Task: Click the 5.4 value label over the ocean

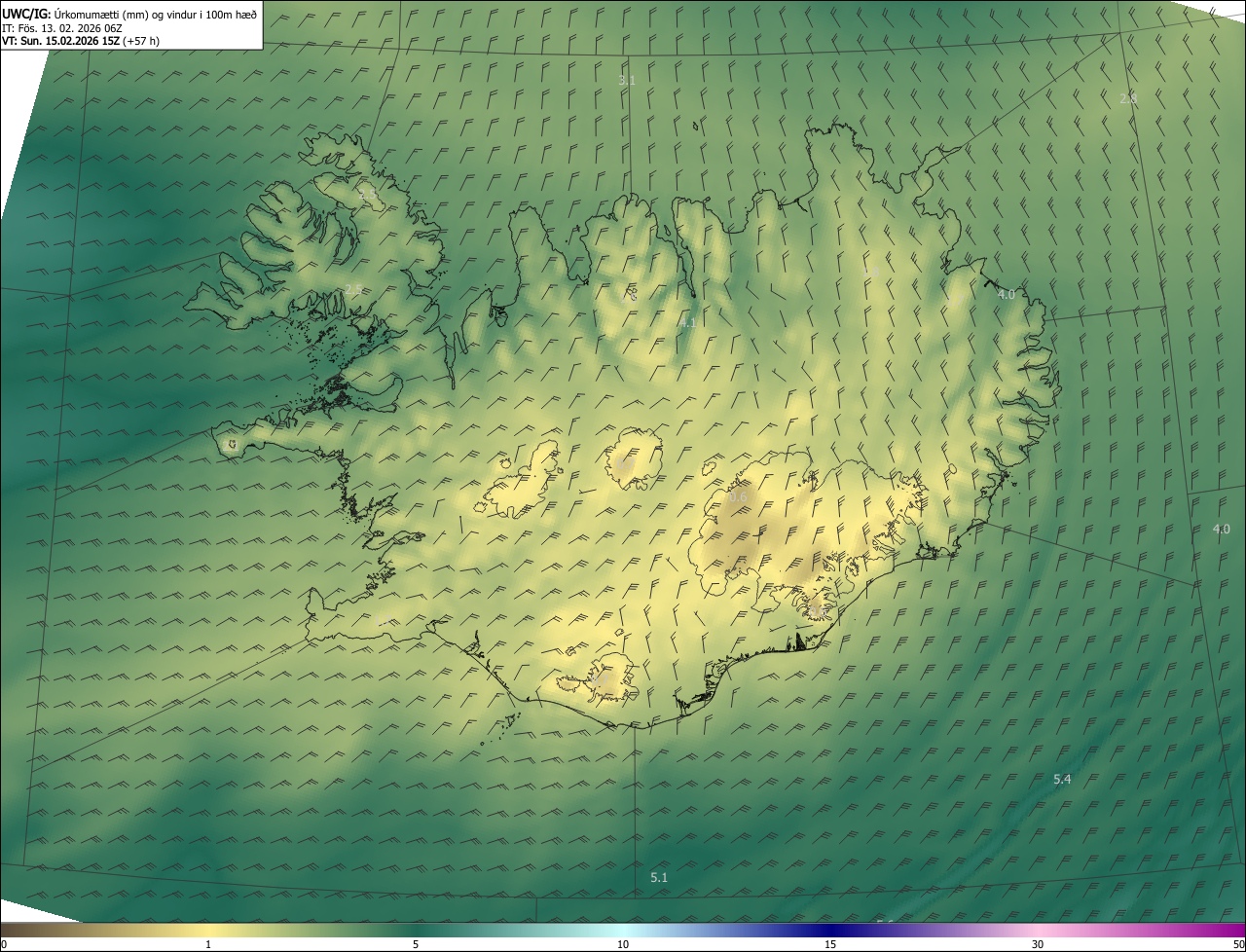Action: tap(1062, 779)
